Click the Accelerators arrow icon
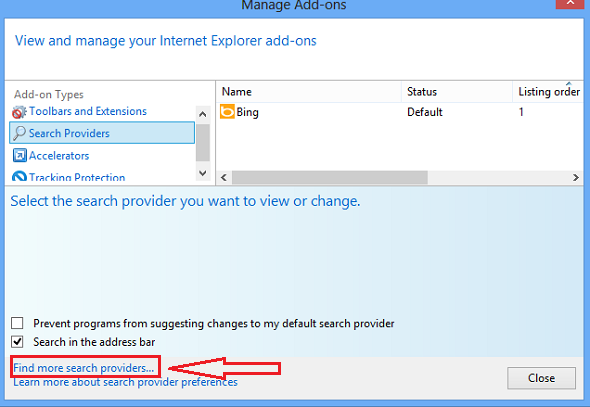 19,155
